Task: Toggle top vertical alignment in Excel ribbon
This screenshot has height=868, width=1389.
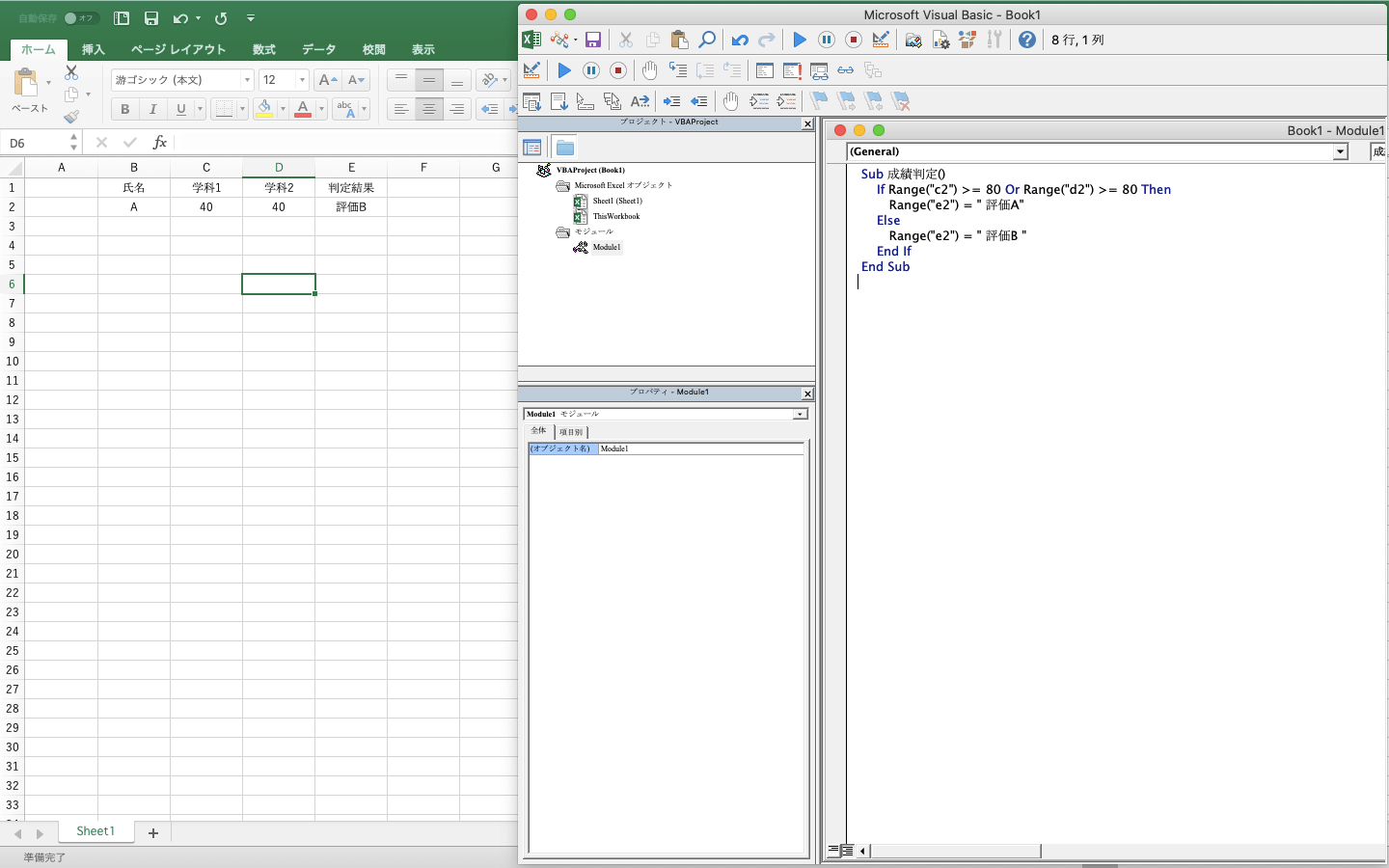Action: tap(401, 80)
